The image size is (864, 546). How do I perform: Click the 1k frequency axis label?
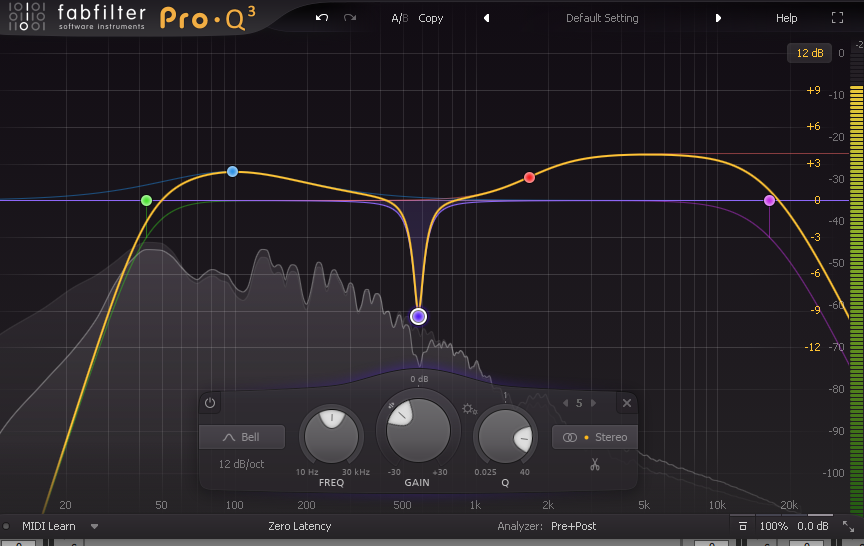click(x=475, y=505)
